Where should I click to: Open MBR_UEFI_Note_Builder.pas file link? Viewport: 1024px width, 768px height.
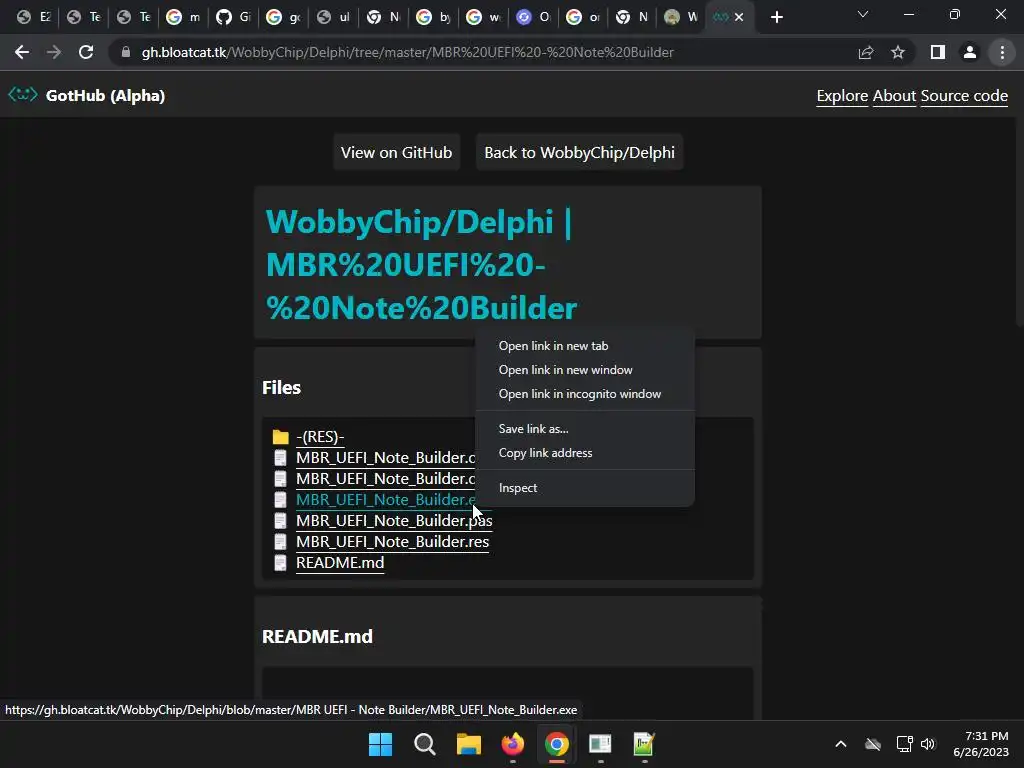tap(394, 521)
